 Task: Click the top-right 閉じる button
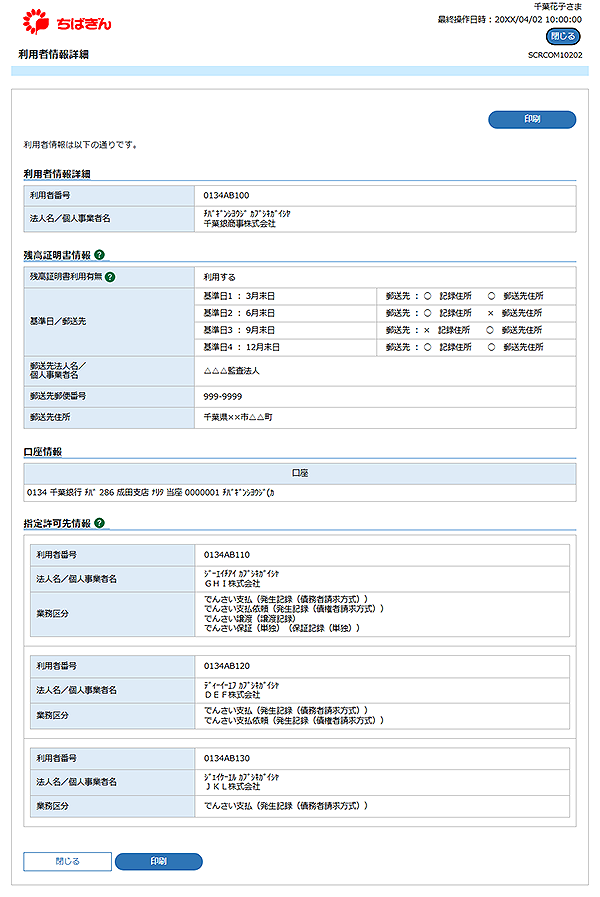tap(563, 36)
